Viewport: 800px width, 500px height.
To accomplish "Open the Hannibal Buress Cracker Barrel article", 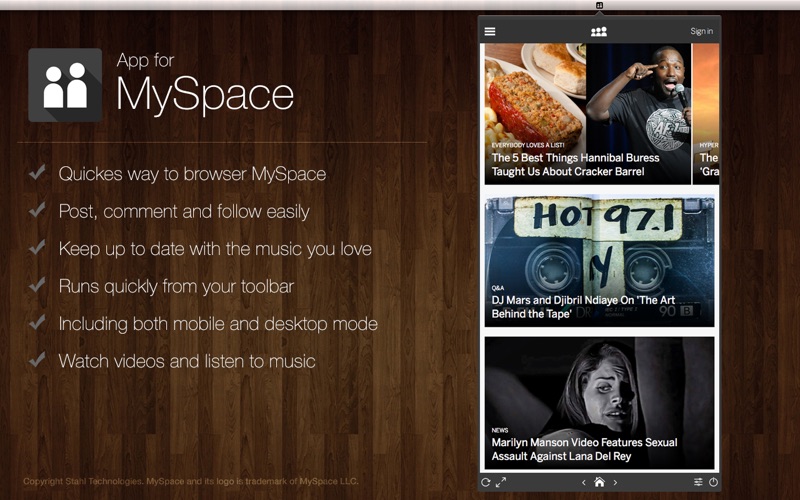I will click(x=588, y=114).
